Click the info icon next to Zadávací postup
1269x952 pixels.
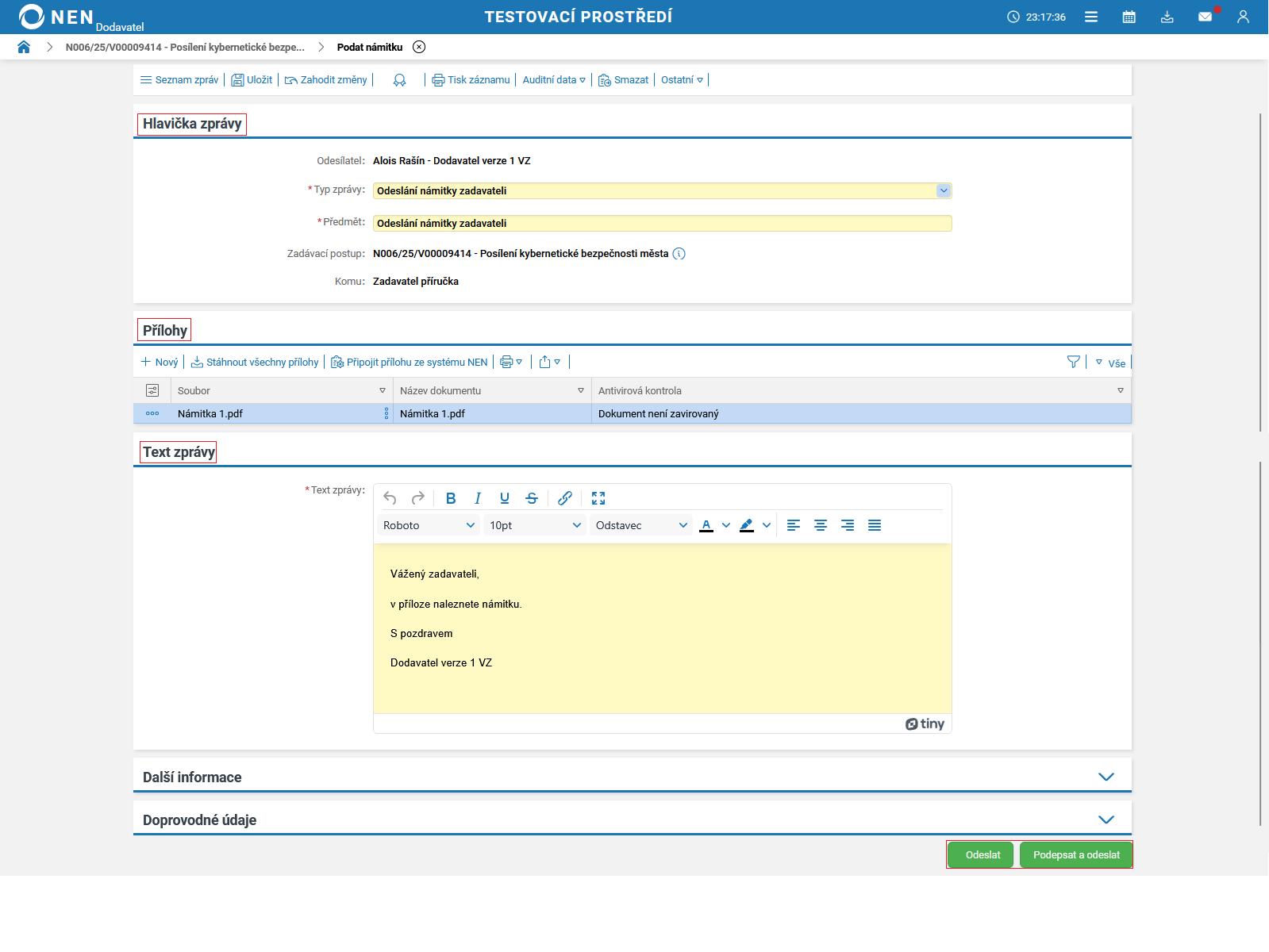point(679,254)
